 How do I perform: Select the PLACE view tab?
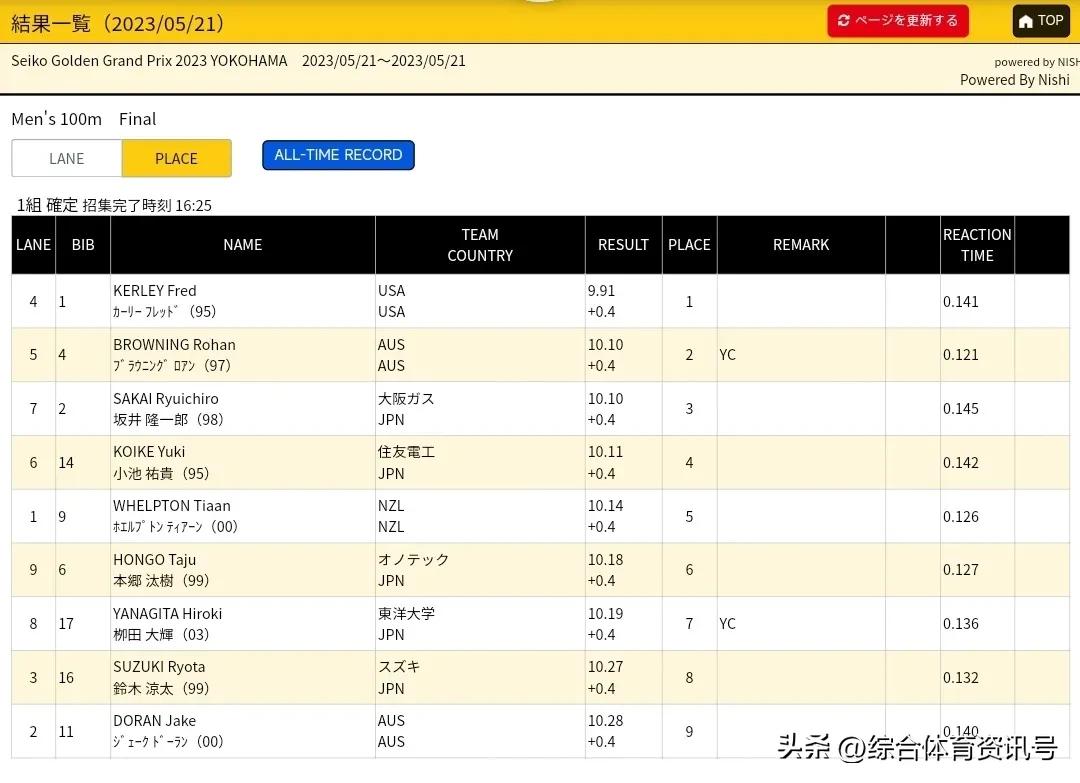pos(176,158)
